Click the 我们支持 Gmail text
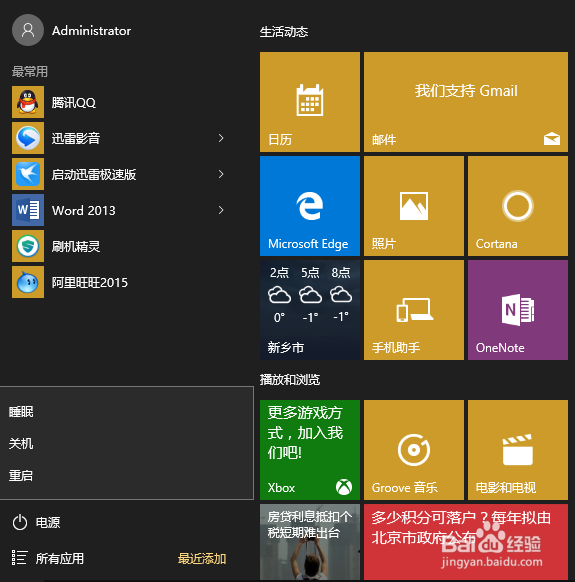This screenshot has height=582, width=575. 466,91
